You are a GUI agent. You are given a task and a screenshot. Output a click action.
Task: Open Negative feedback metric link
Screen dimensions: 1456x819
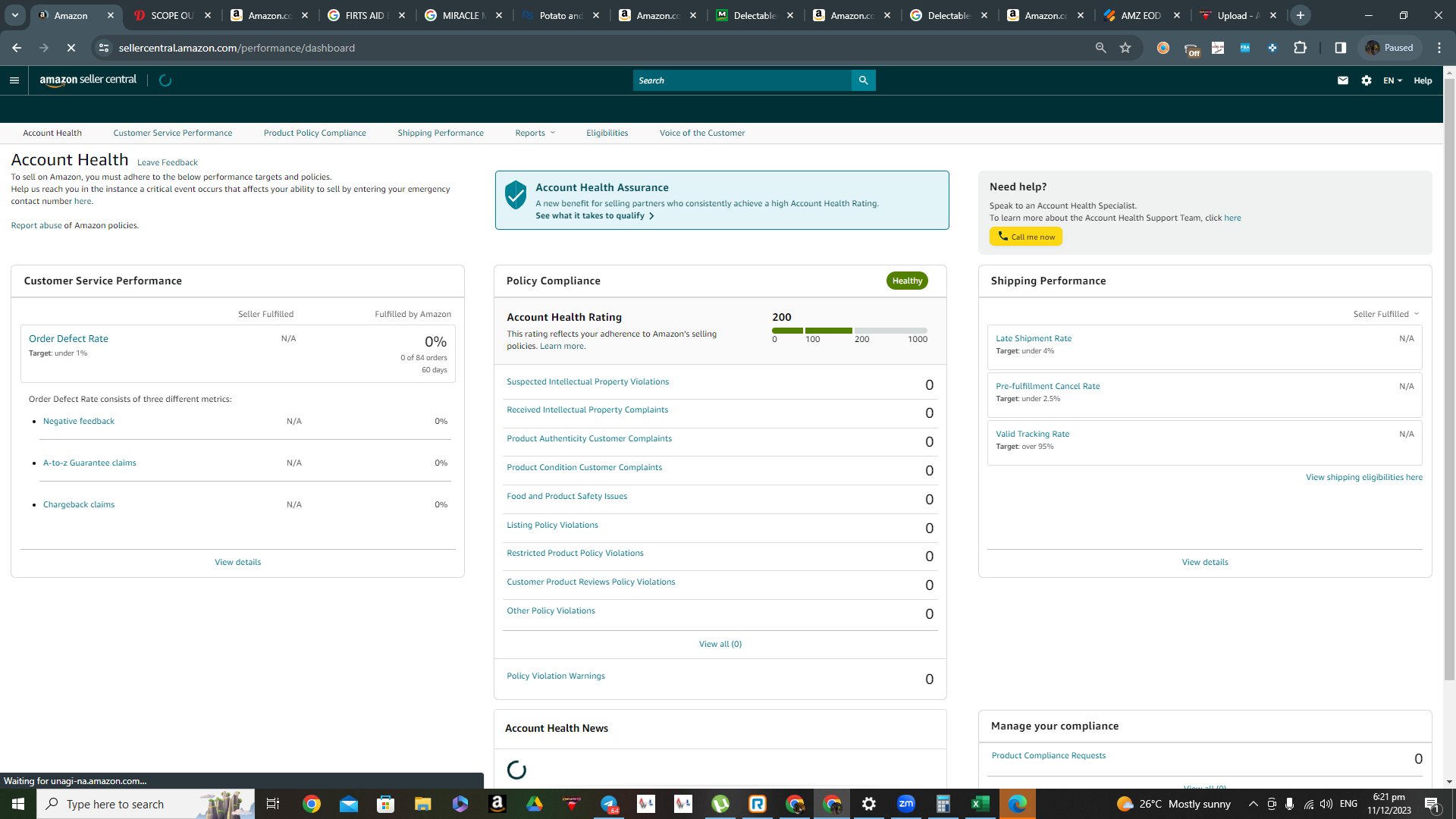[79, 422]
